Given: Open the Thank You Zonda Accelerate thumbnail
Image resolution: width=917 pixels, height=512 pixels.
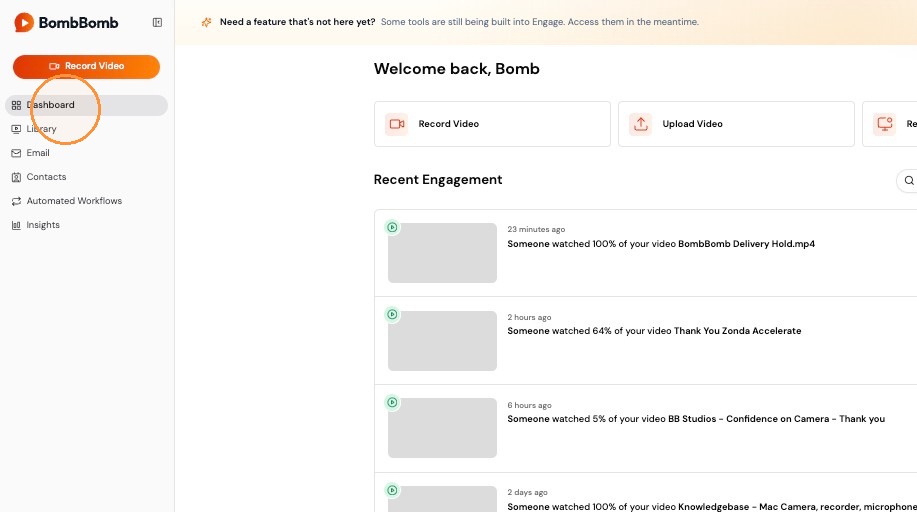Looking at the screenshot, I should click(442, 341).
